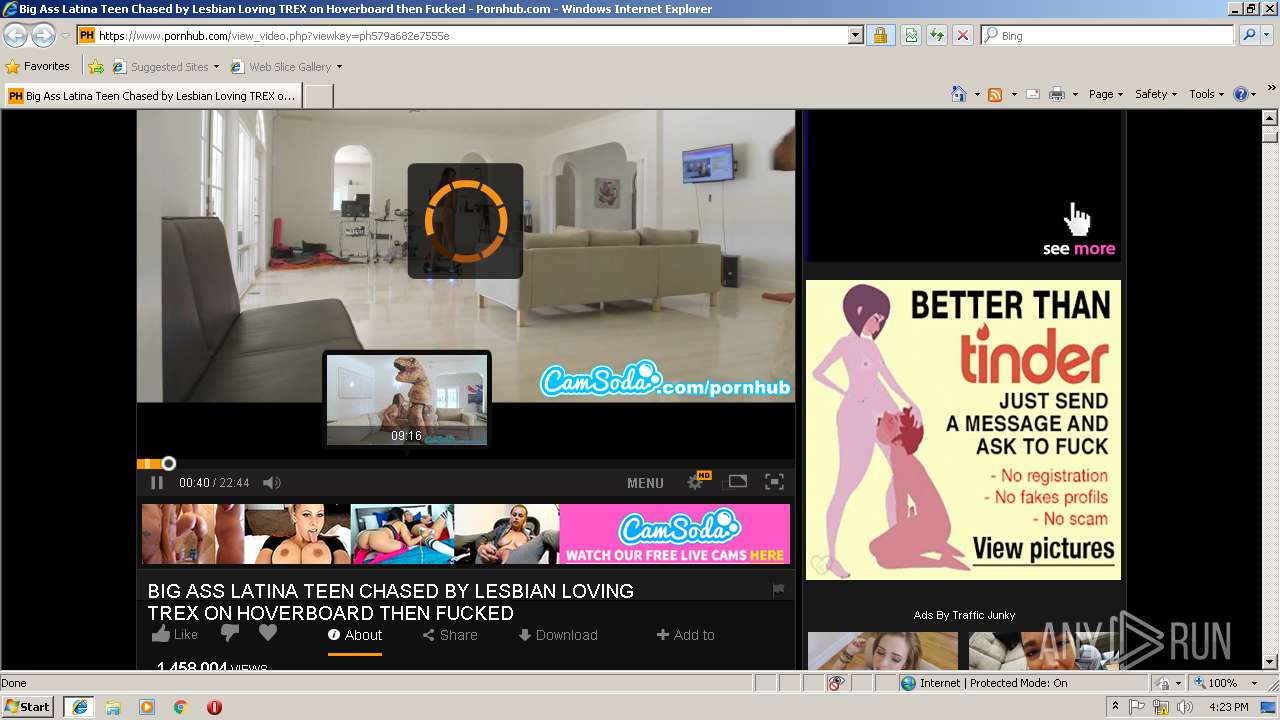Go back with the browser Back arrow
Screen dimensions: 1280x720
pos(15,35)
